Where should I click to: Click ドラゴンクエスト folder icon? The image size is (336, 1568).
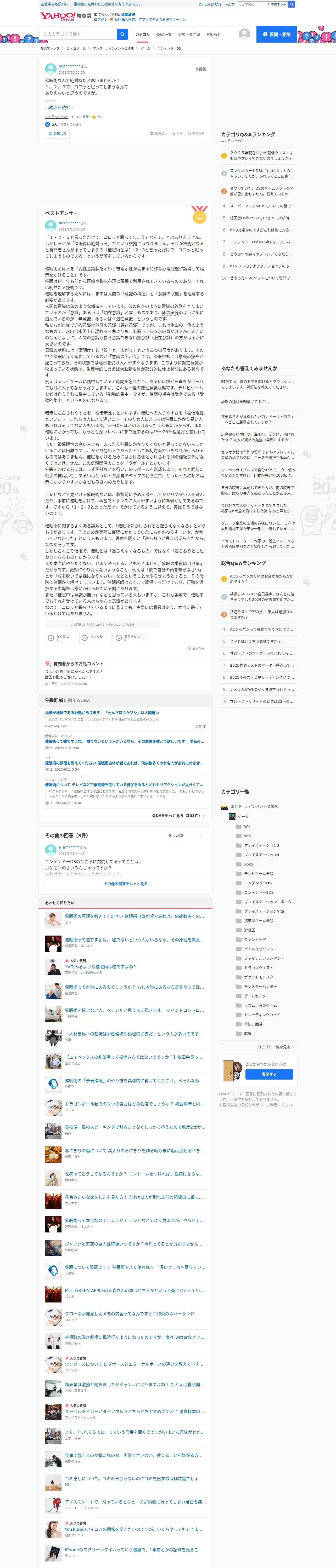click(239, 967)
